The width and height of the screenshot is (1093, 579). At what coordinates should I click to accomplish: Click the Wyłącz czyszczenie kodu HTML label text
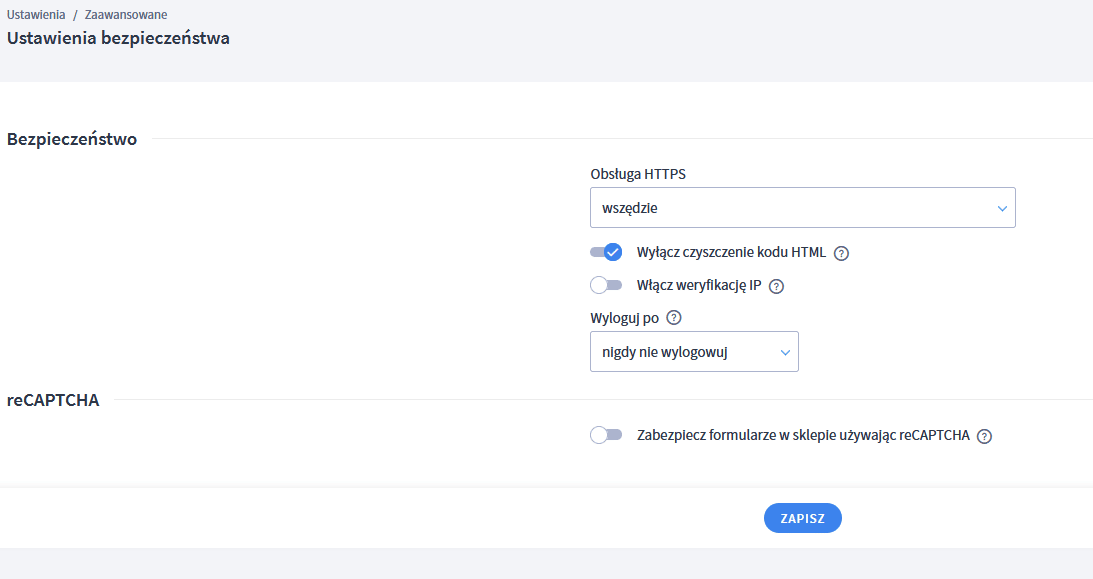[731, 252]
